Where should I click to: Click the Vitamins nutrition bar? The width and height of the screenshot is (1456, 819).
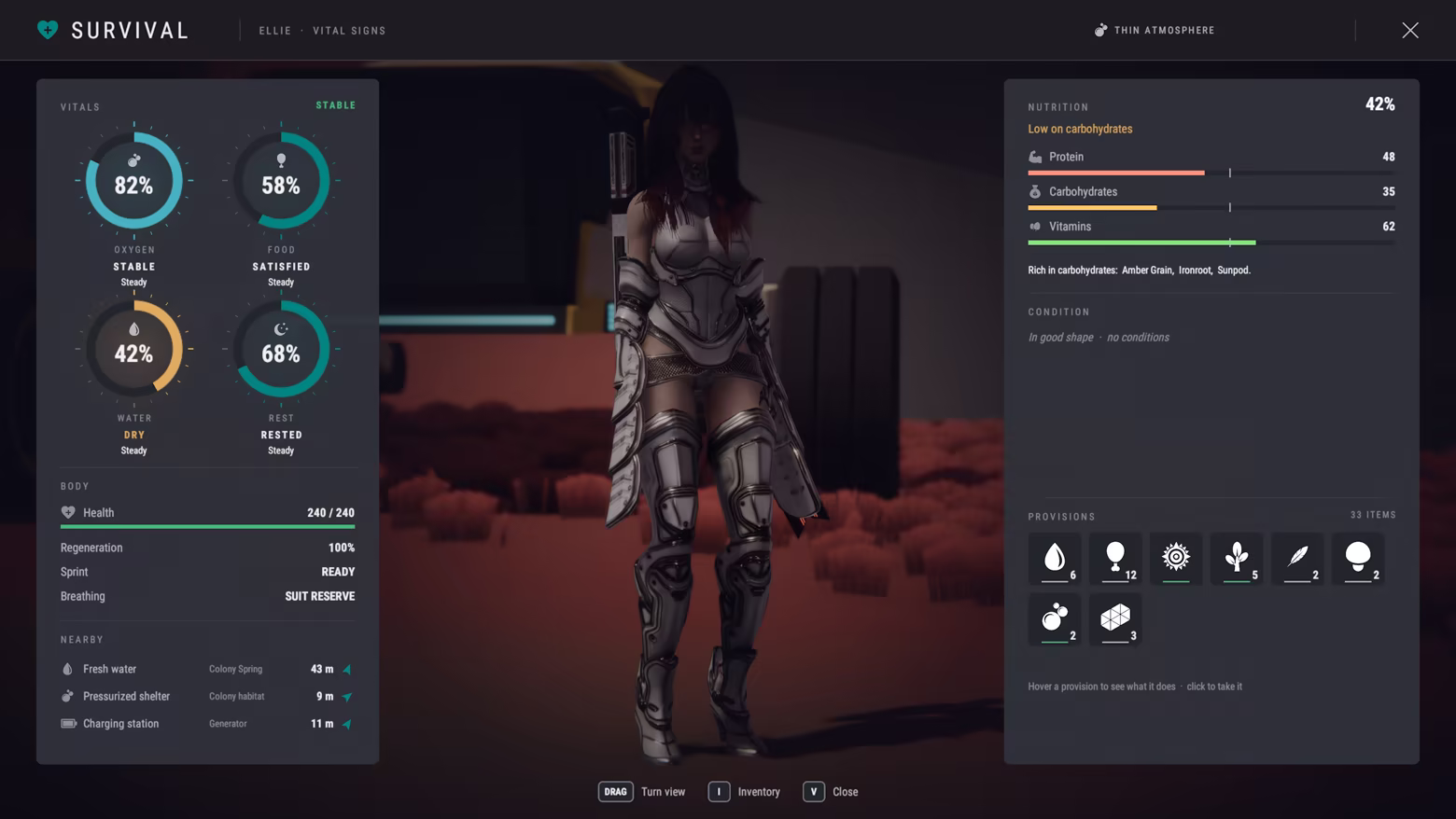(x=1211, y=242)
